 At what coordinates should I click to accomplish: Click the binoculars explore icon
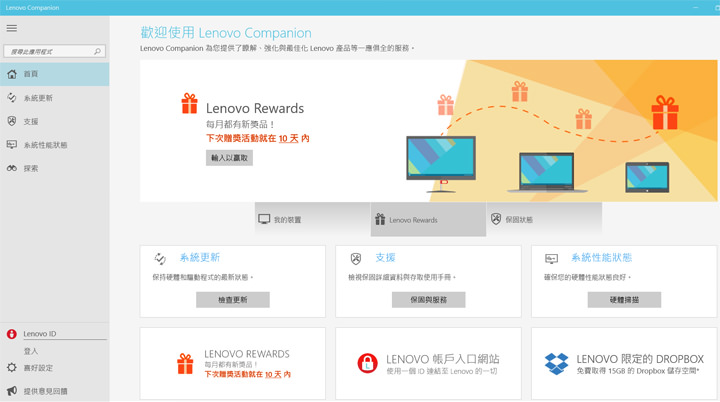pyautogui.click(x=12, y=168)
